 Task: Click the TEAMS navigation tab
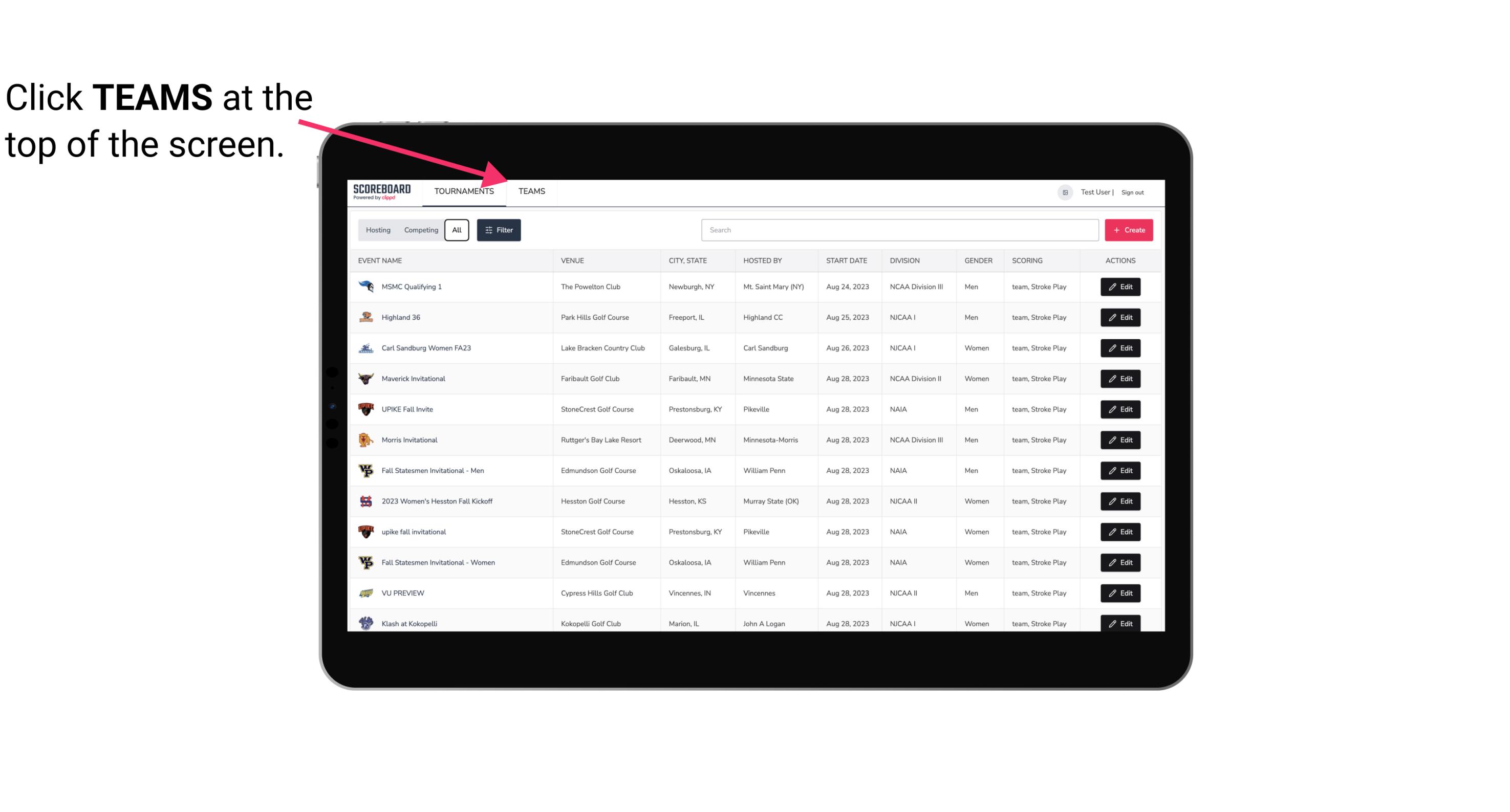pyautogui.click(x=530, y=191)
